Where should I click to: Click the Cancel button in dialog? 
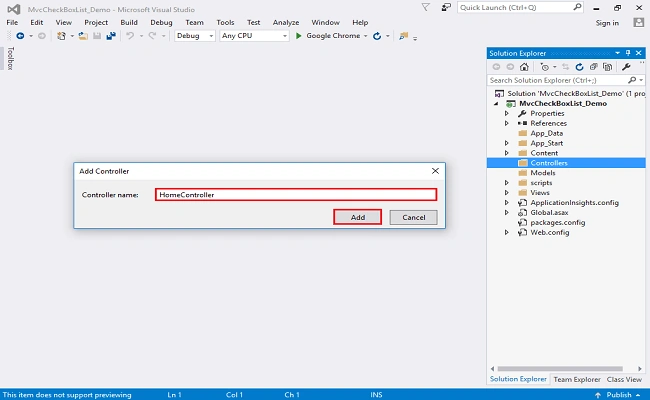click(413, 217)
